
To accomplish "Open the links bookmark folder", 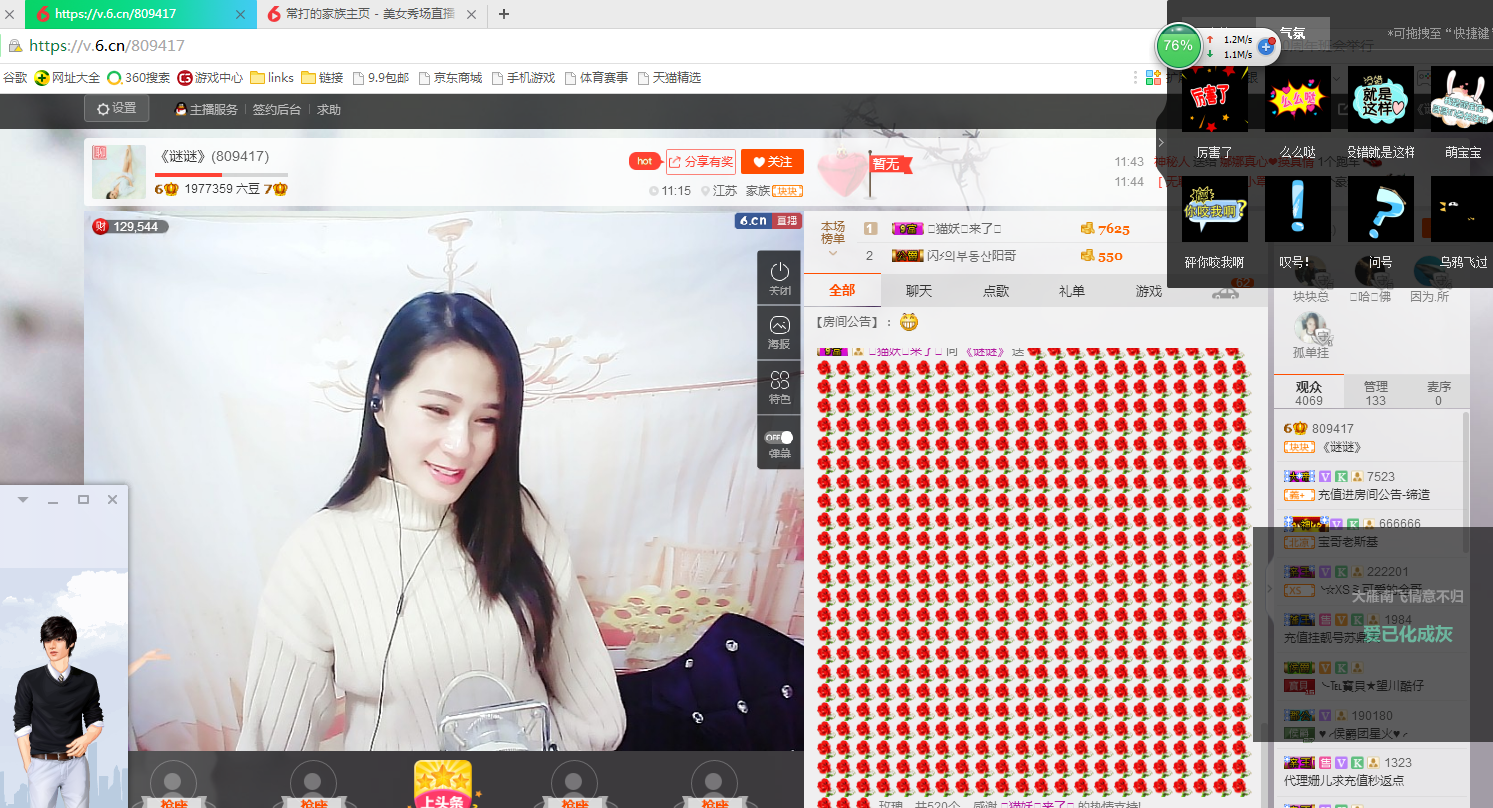I will 272,77.
